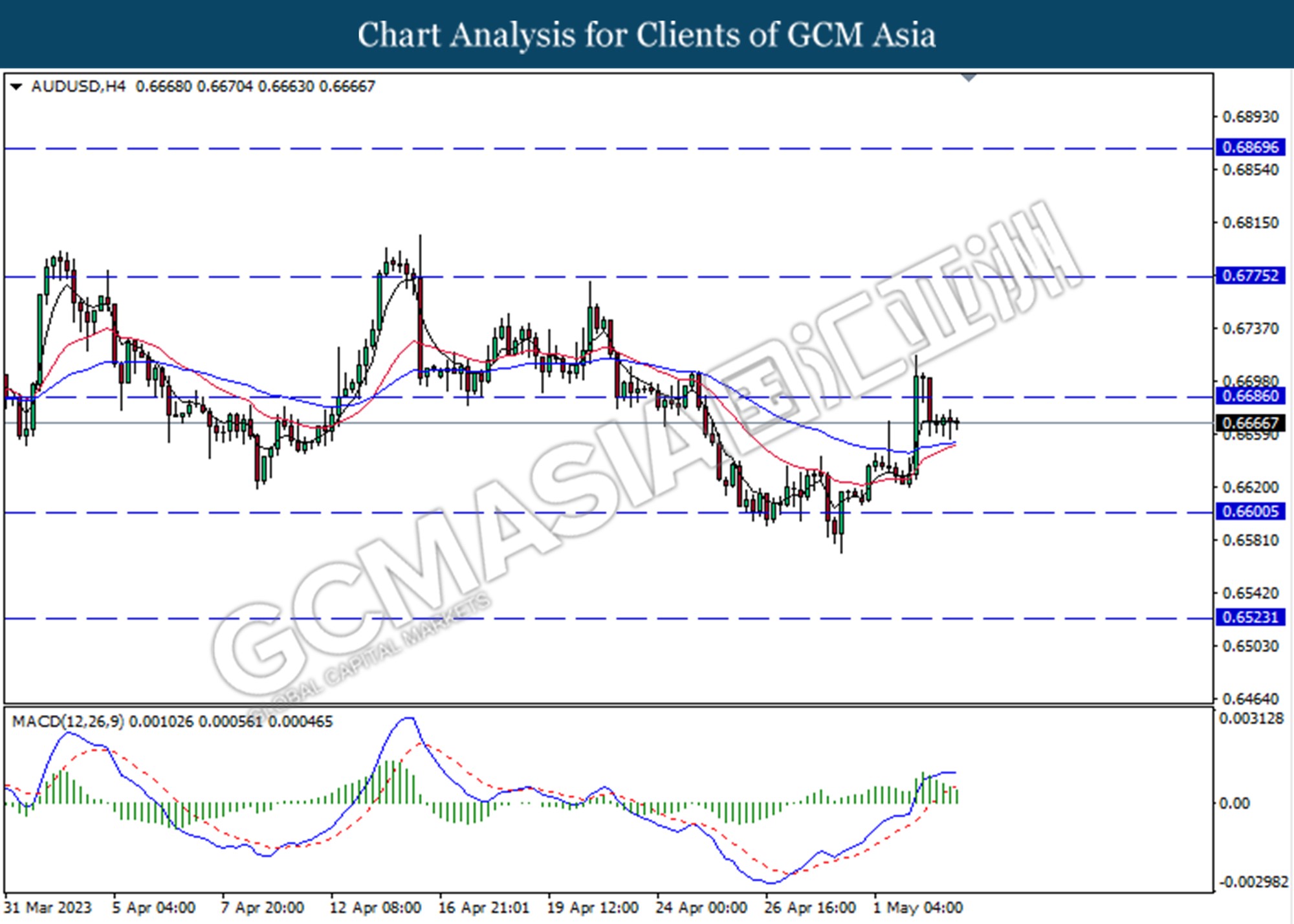Click the 16 Apr 21:01 time label
1294x924 pixels.
tap(483, 908)
